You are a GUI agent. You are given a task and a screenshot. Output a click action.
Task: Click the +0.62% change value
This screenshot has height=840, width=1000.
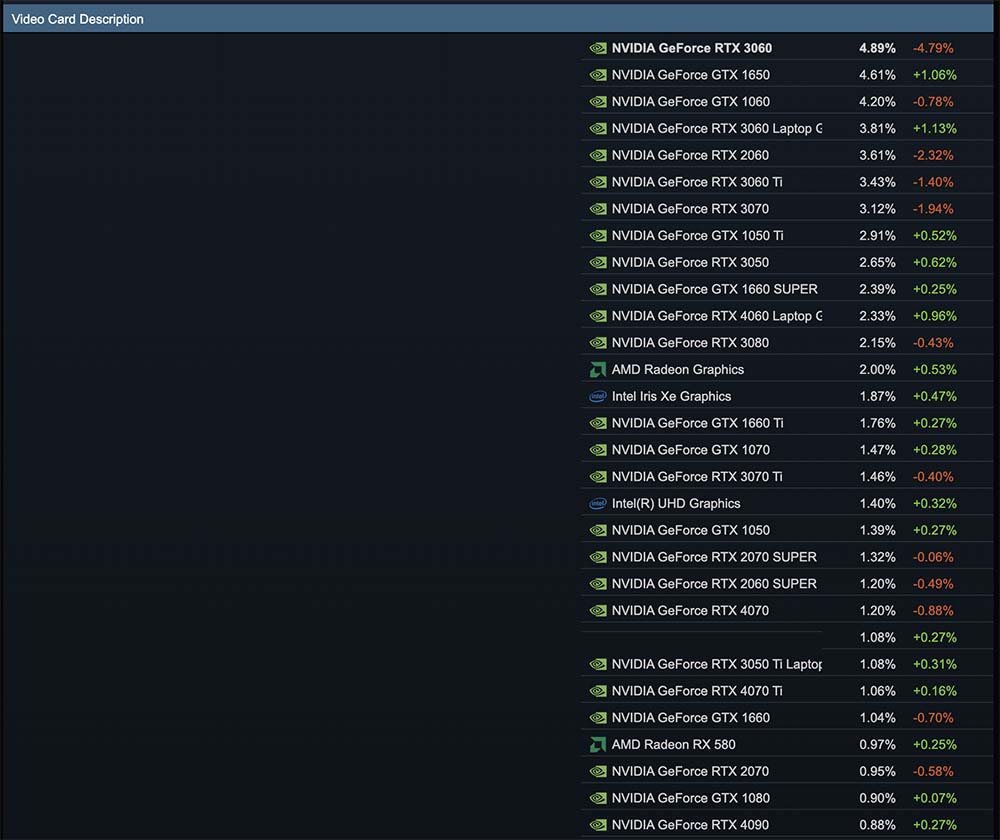(x=934, y=263)
